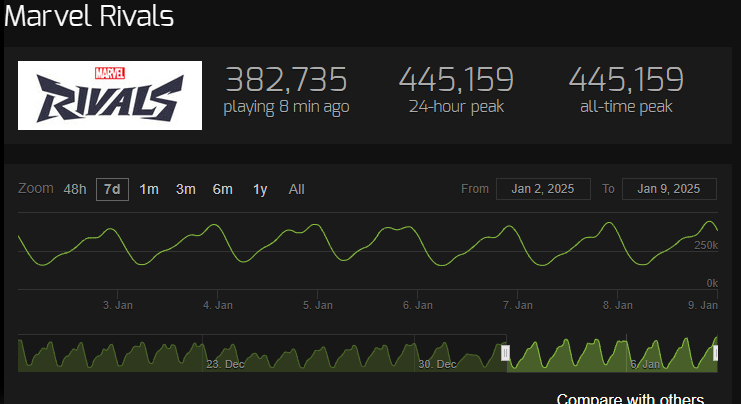Click the 4. Jan axis label
This screenshot has height=404, width=741.
click(218, 305)
